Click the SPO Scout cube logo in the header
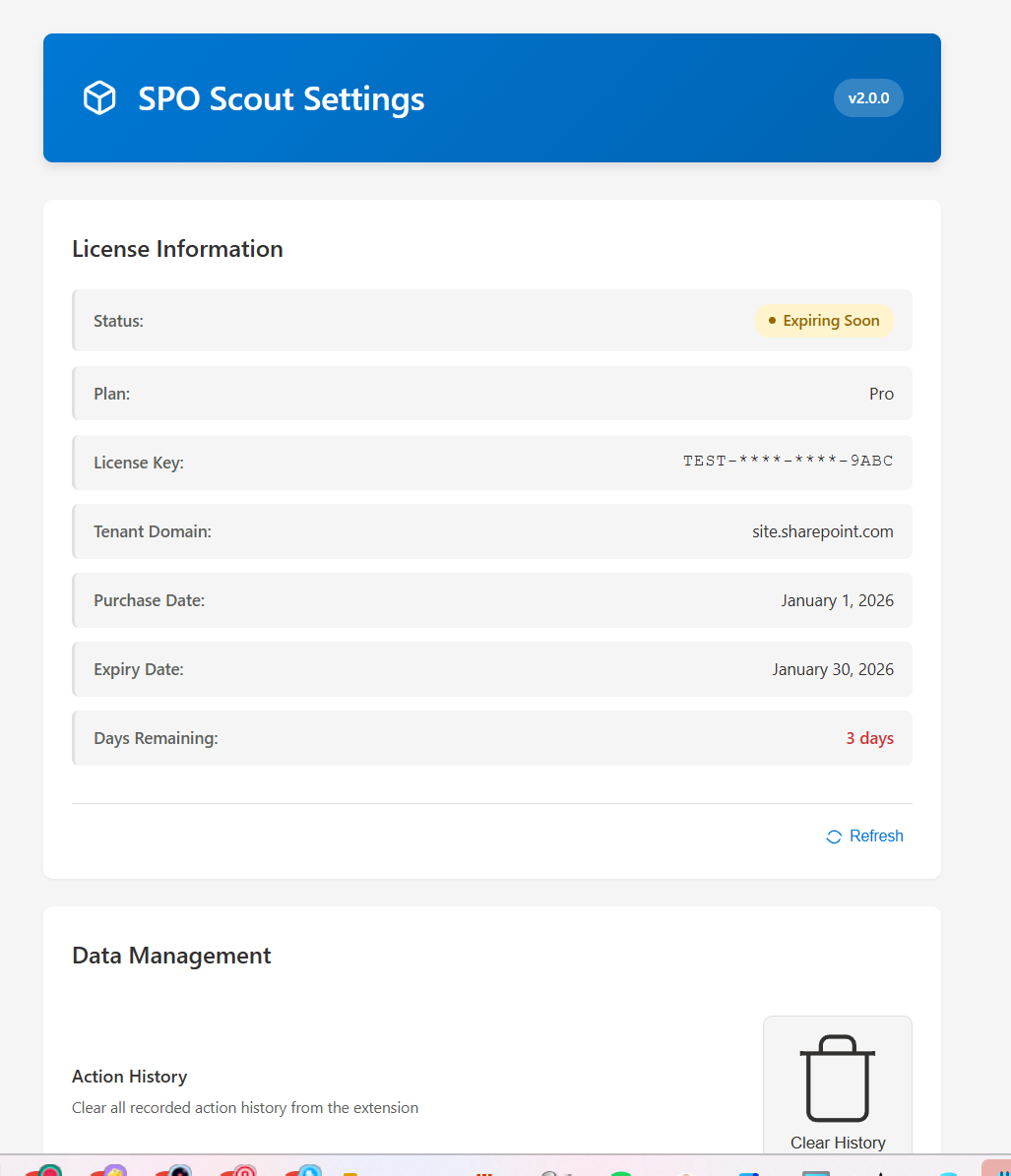Image resolution: width=1011 pixels, height=1176 pixels. pos(98,97)
